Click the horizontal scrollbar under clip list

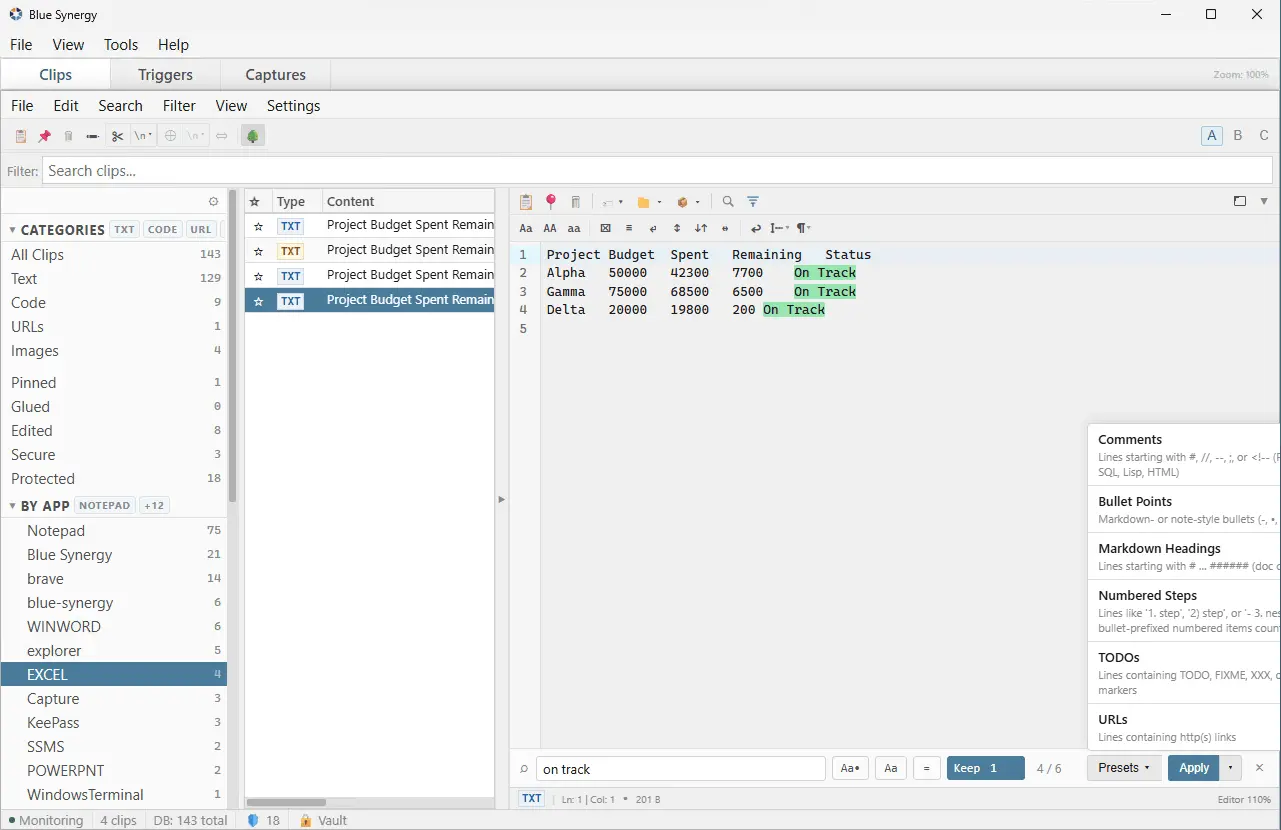[x=286, y=802]
